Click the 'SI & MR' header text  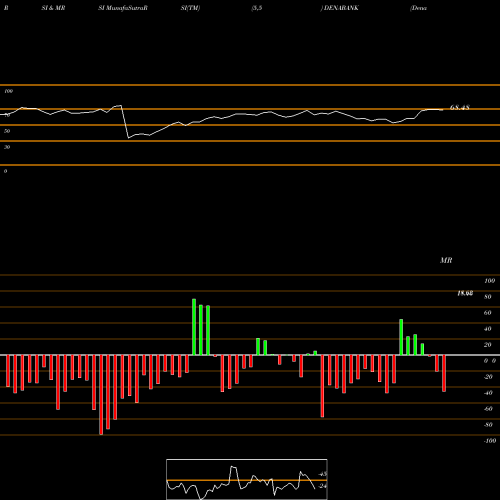53,8
